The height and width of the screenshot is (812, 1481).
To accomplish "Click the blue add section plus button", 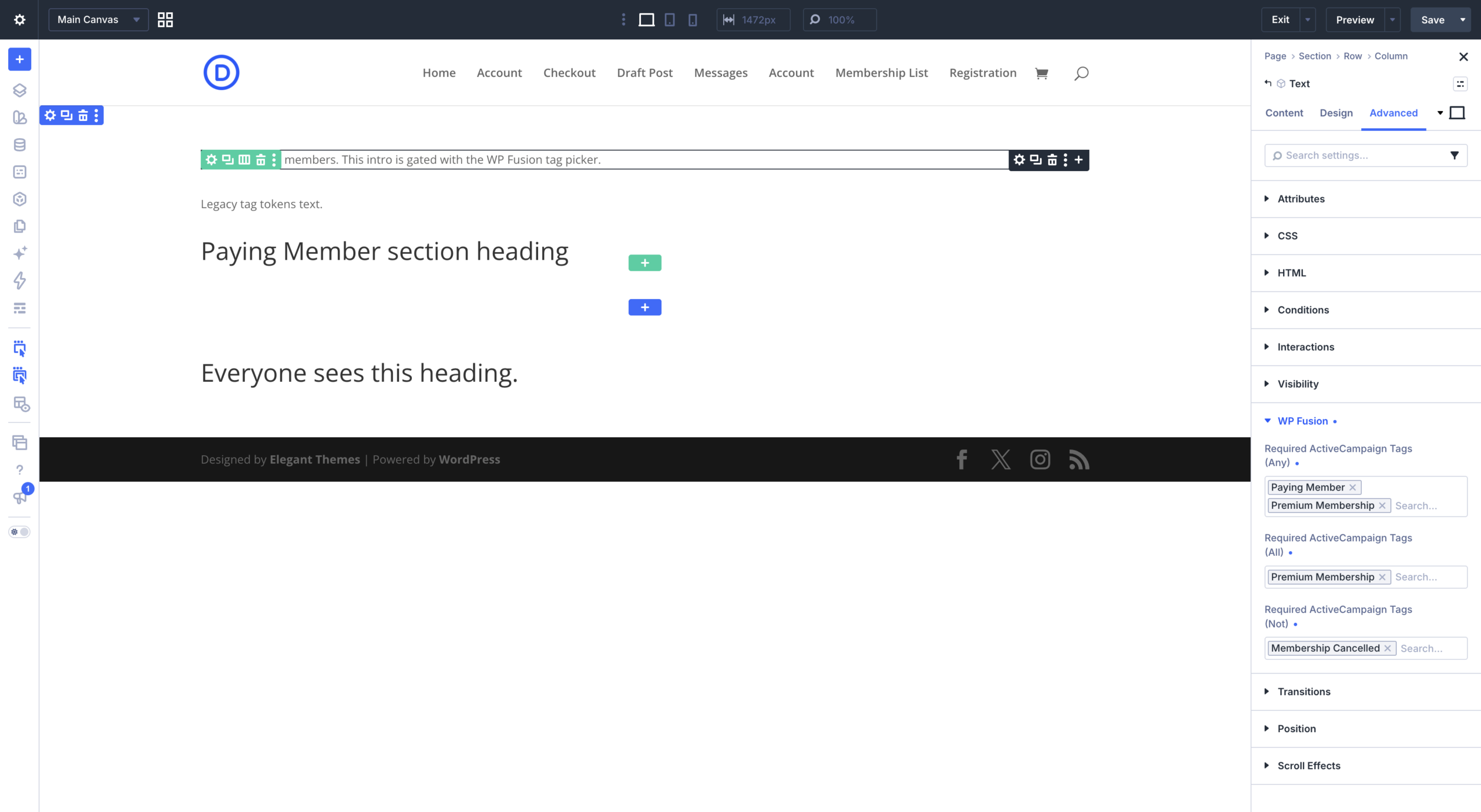I will [x=644, y=307].
